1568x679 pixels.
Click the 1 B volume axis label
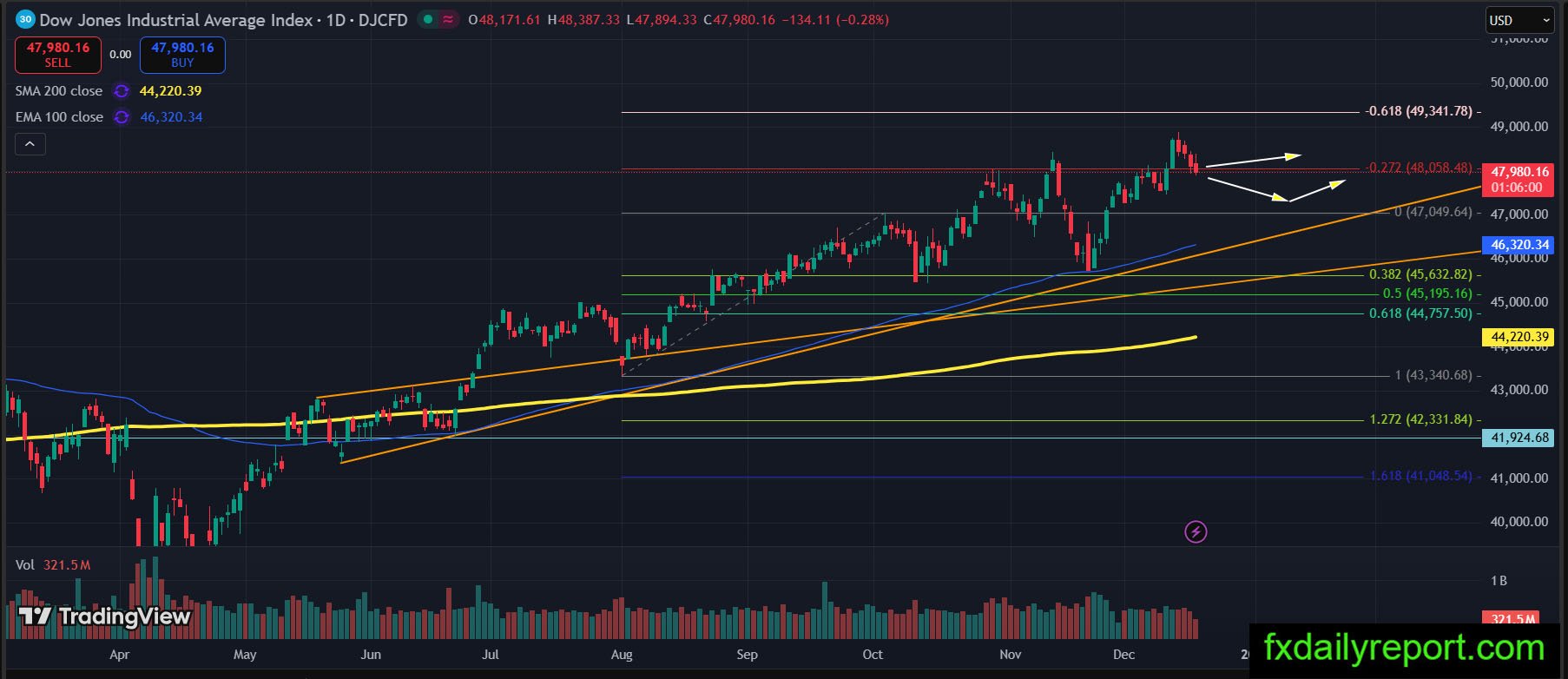[1499, 581]
